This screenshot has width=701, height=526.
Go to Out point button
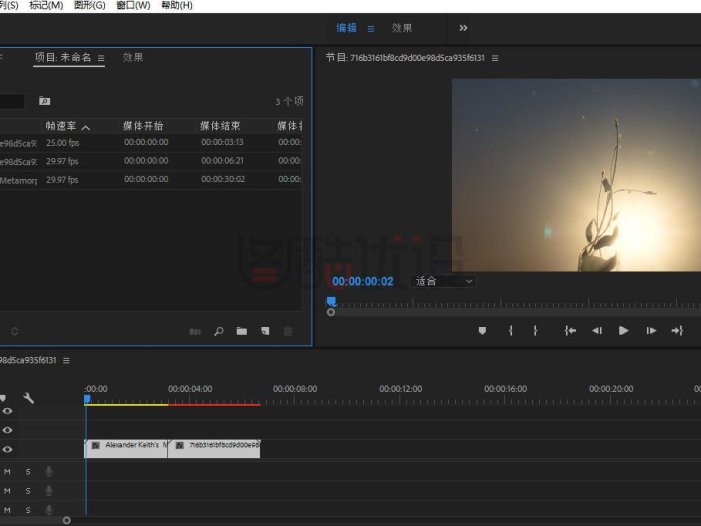tap(677, 331)
